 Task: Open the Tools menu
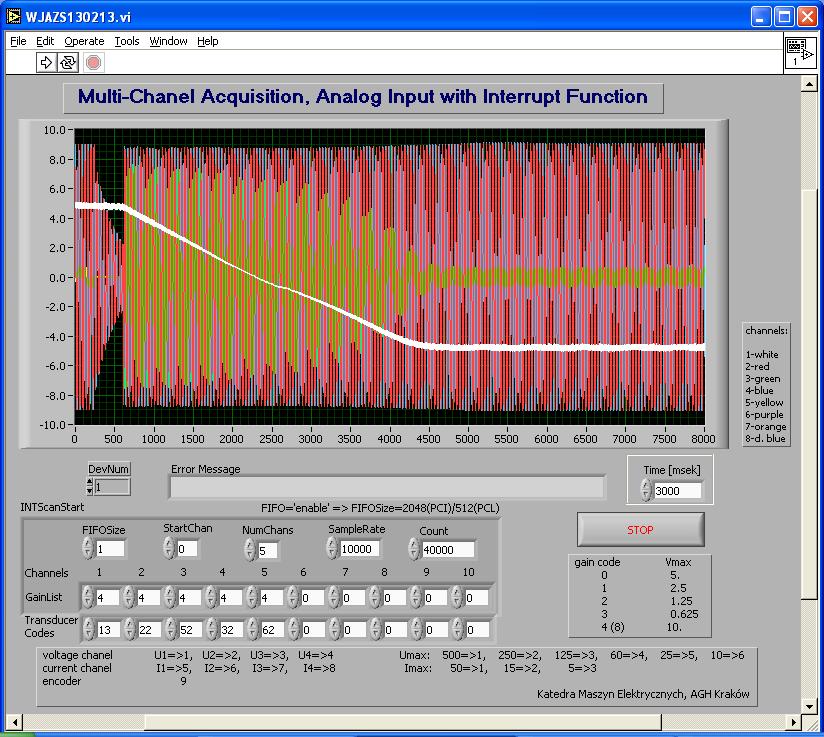[x=127, y=41]
